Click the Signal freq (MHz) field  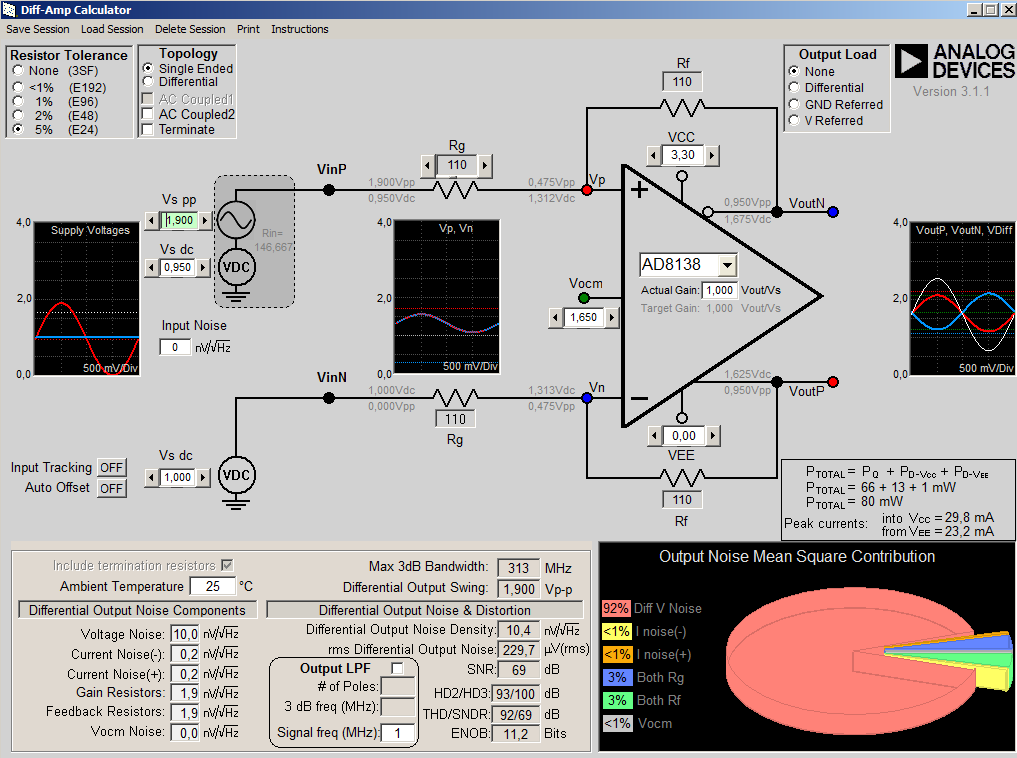[398, 733]
